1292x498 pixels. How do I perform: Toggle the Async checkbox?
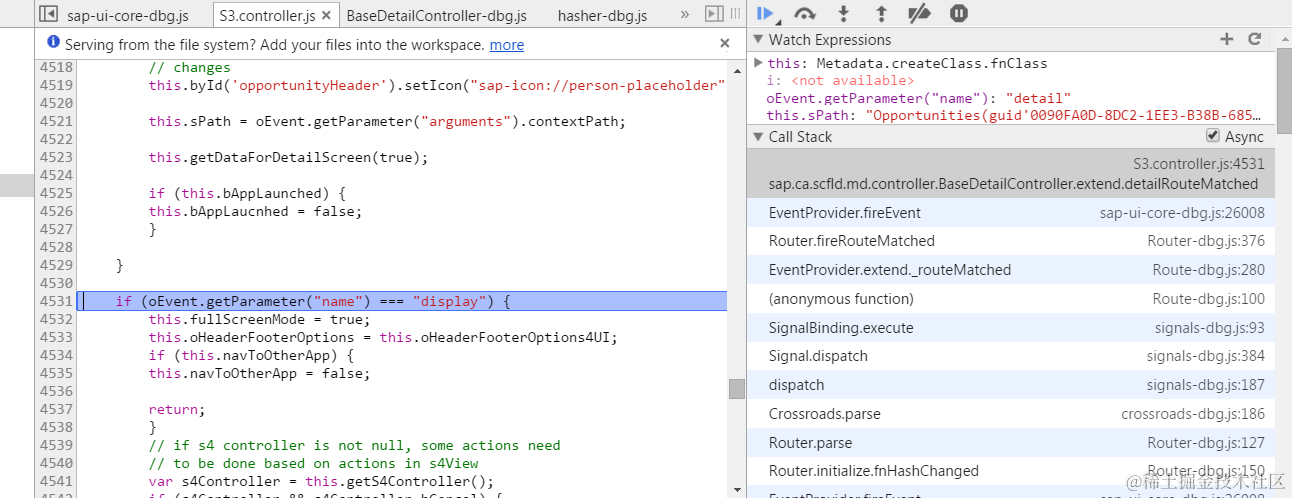[x=1213, y=136]
